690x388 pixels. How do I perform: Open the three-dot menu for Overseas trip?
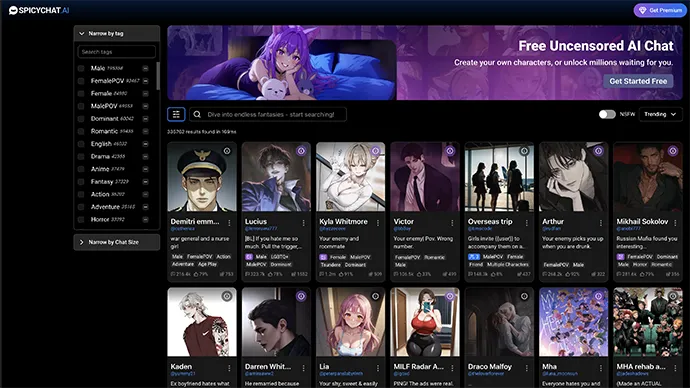click(527, 223)
